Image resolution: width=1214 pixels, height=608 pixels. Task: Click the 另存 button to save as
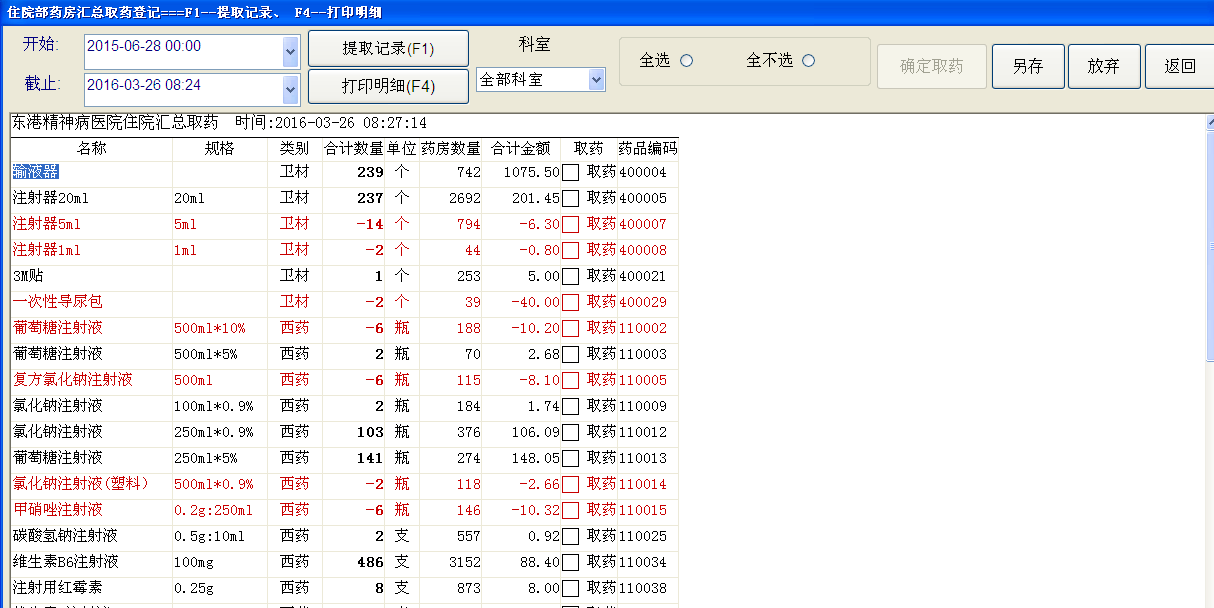1027,67
